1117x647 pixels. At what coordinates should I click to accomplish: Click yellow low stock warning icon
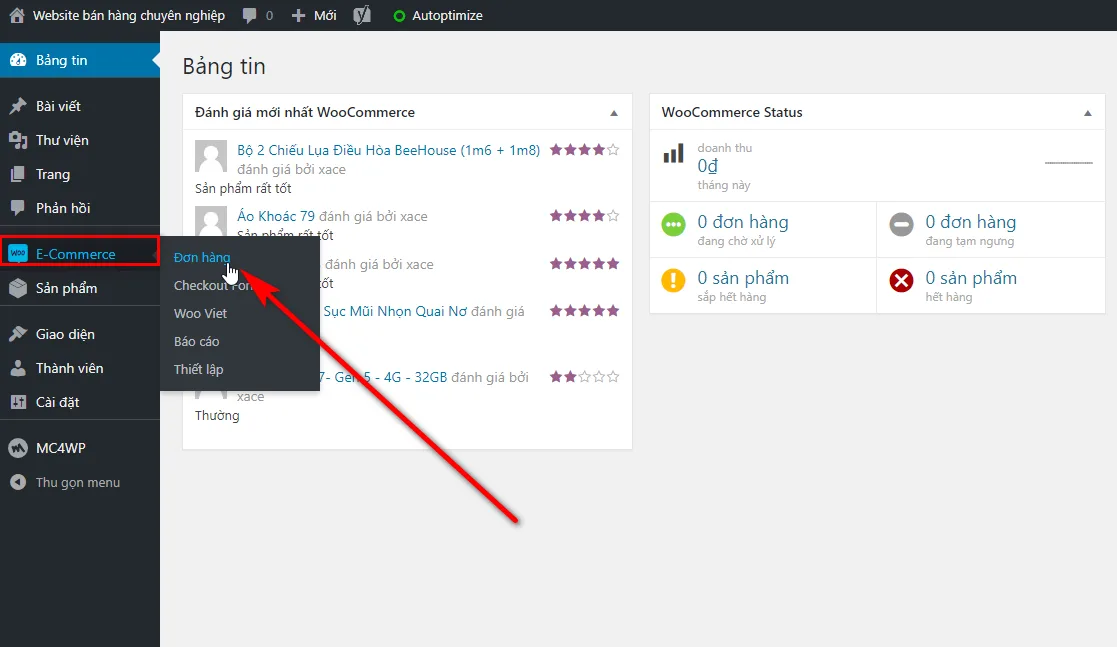tap(673, 280)
